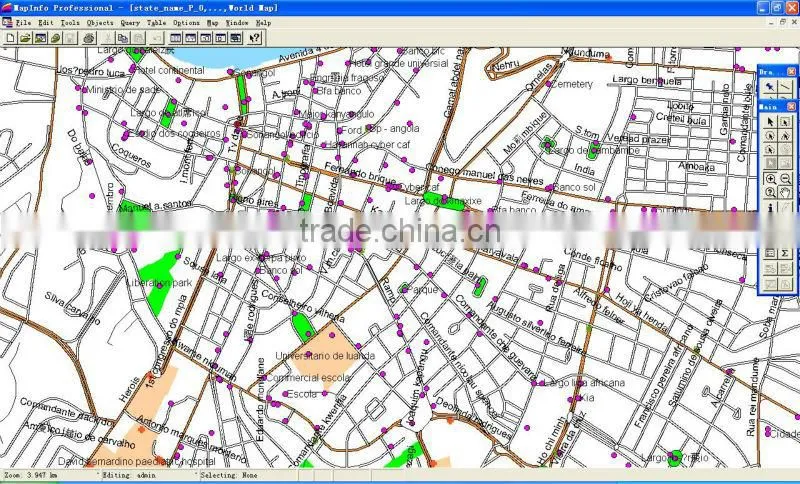This screenshot has width=800, height=484.
Task: Click the MapInfo document icon left of File
Action: point(7,23)
